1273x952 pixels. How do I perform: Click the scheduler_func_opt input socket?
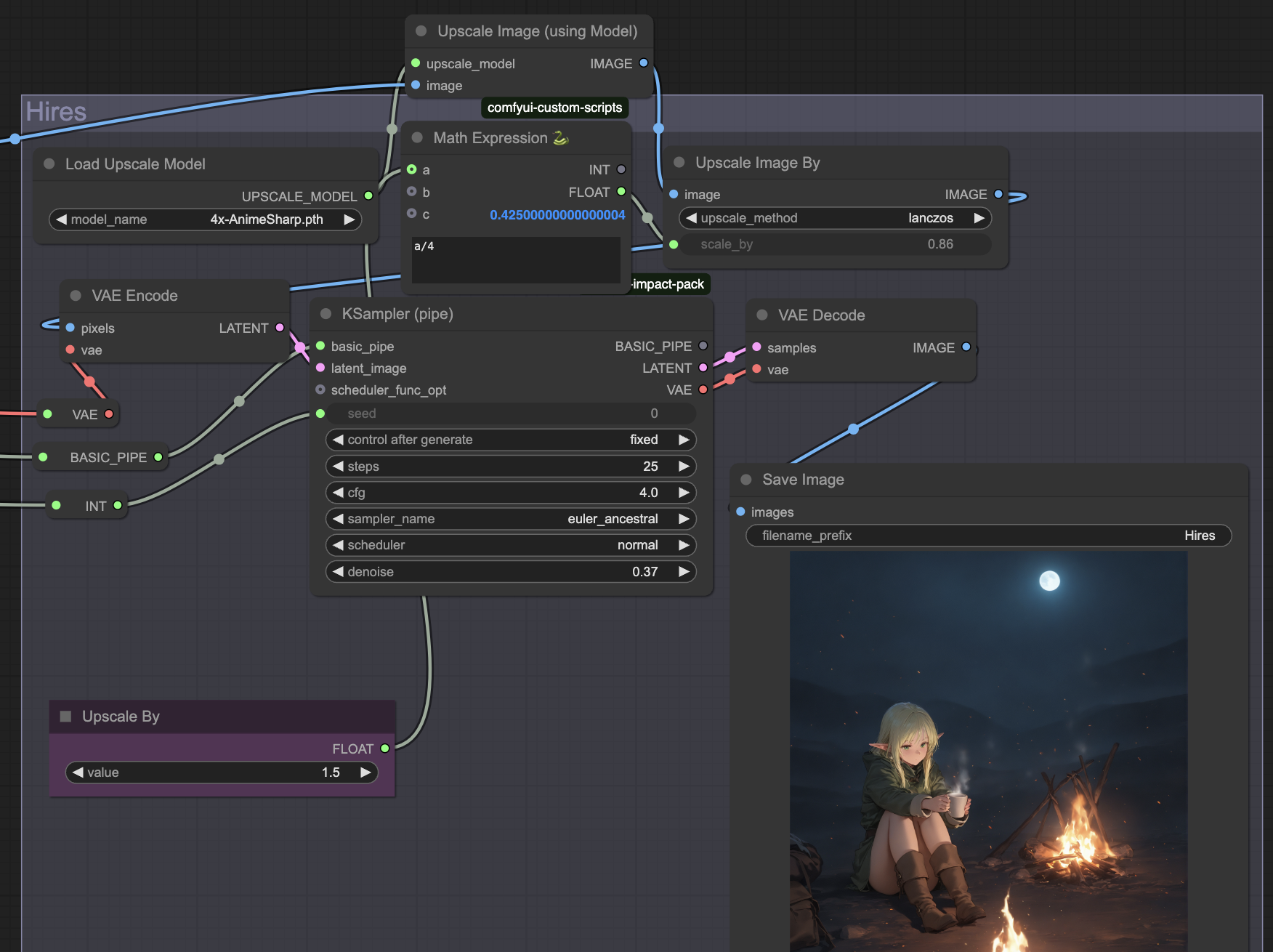pos(320,390)
